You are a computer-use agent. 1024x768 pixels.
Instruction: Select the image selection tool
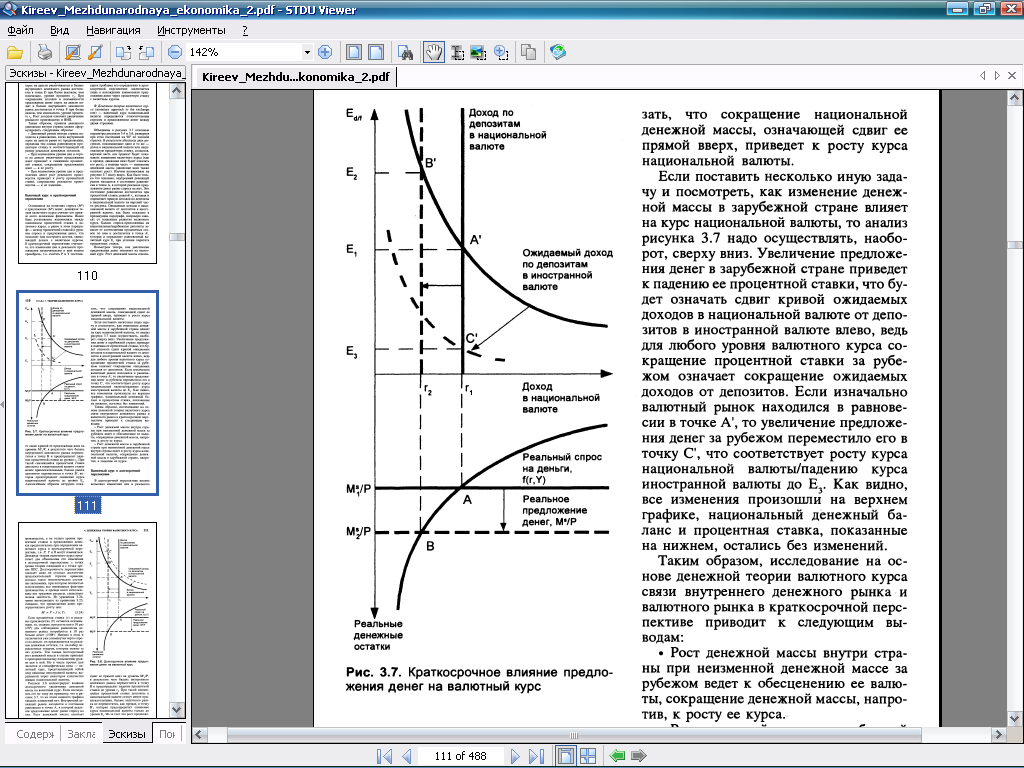click(479, 52)
